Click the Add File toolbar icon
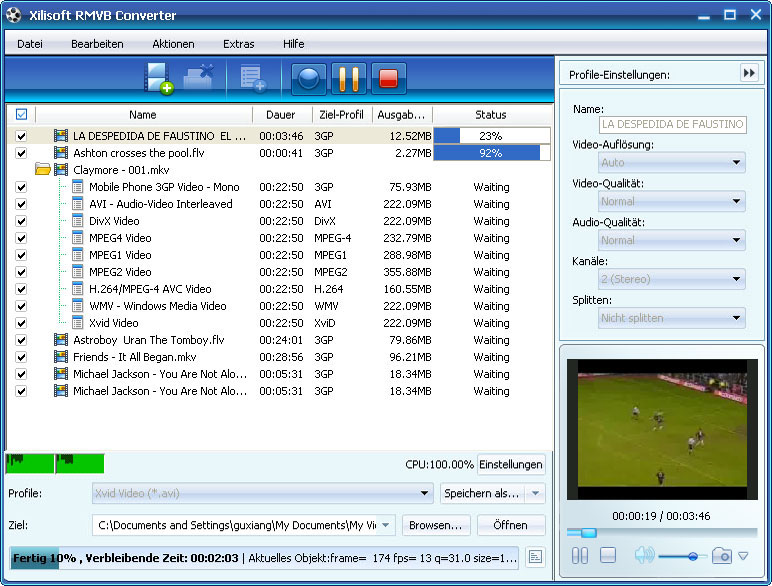This screenshot has height=586, width=772. [159, 78]
